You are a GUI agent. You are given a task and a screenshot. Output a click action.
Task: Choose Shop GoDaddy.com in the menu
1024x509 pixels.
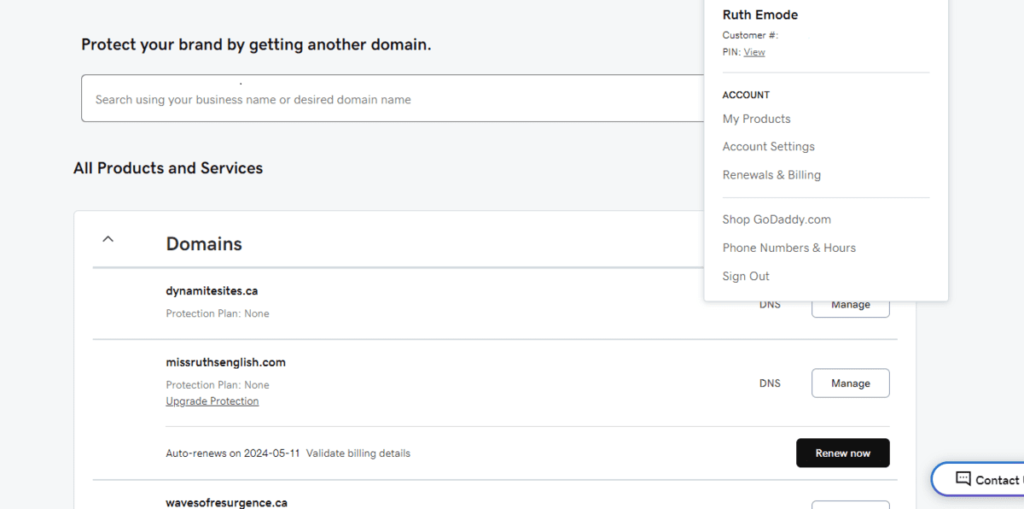pyautogui.click(x=776, y=220)
